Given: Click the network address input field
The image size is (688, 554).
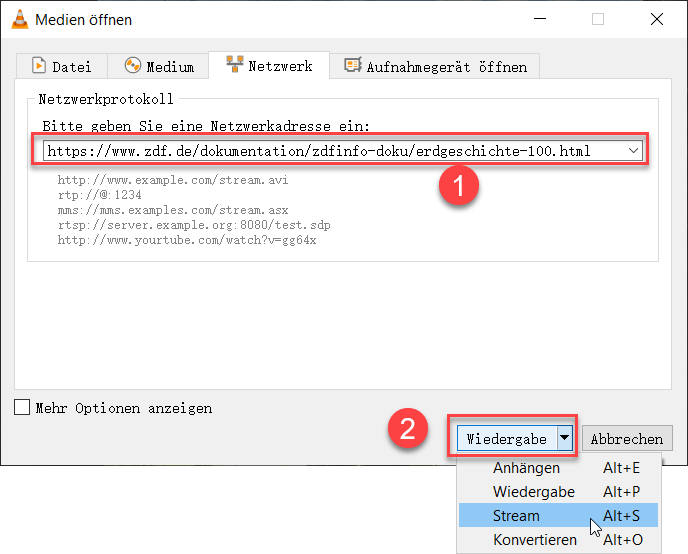Looking at the screenshot, I should coord(343,151).
